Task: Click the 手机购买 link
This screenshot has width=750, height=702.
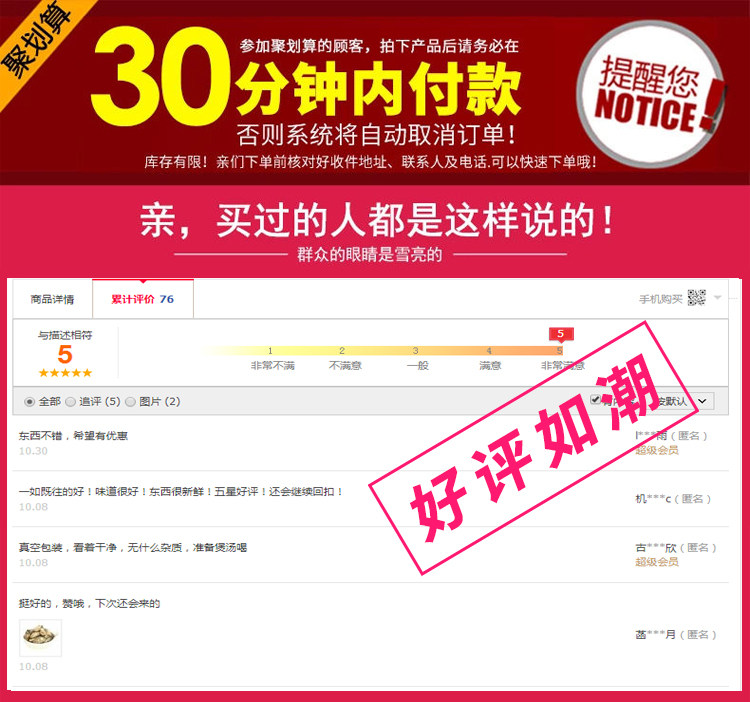Action: point(661,299)
